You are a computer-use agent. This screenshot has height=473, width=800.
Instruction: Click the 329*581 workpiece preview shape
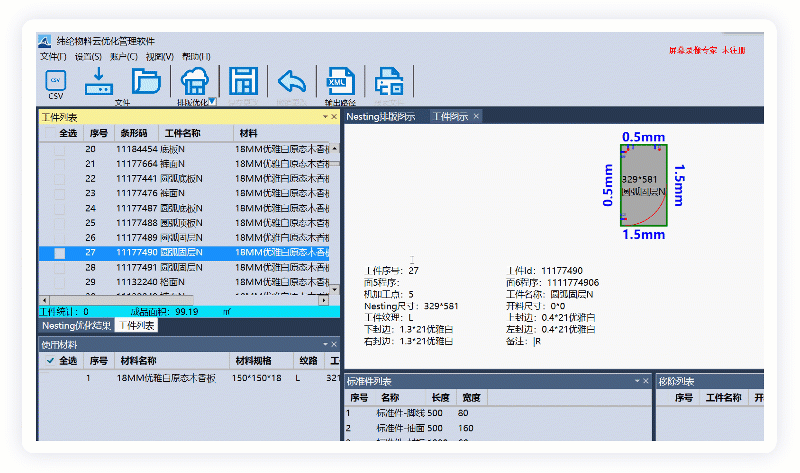coord(643,184)
